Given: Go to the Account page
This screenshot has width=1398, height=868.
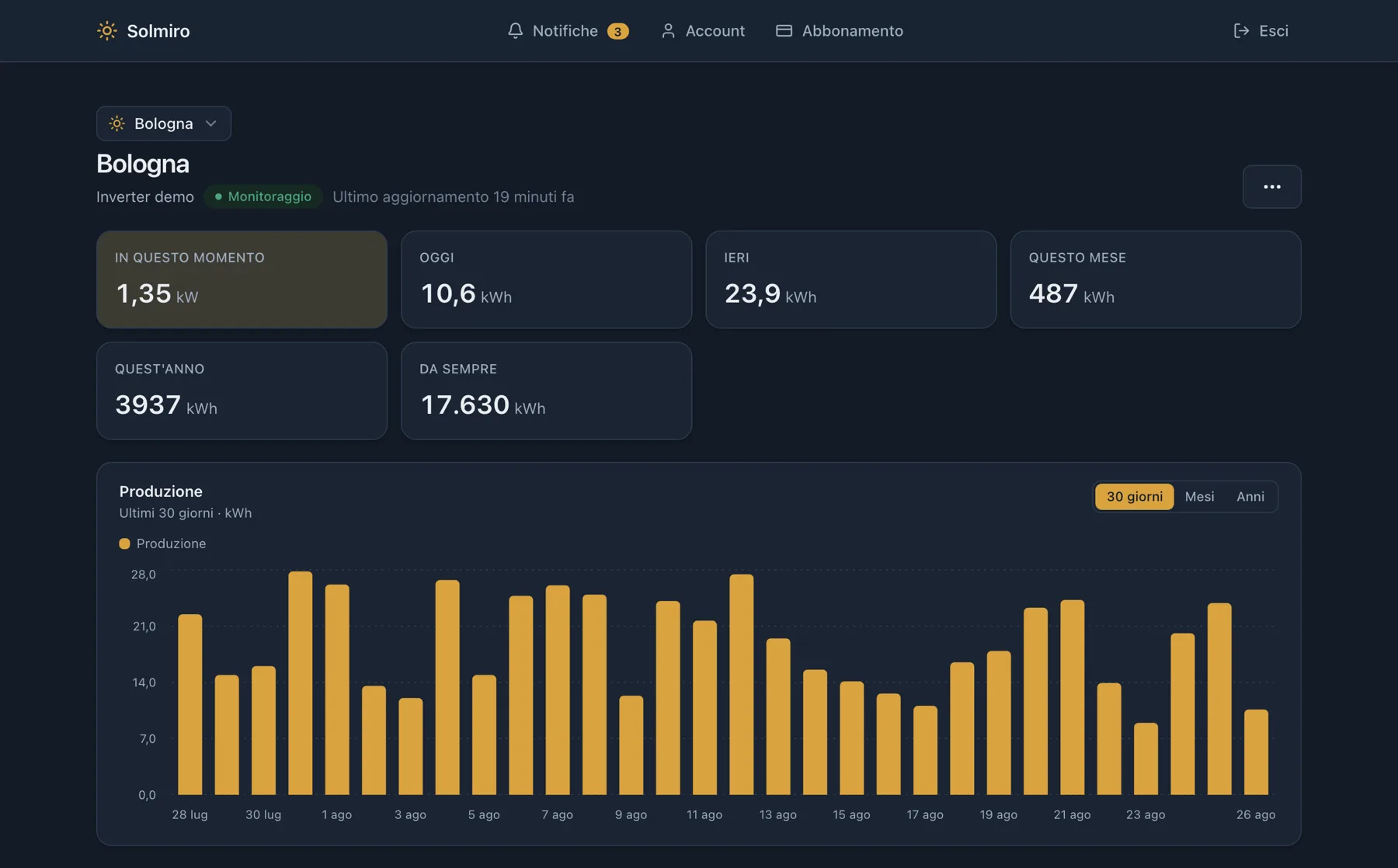Looking at the screenshot, I should point(702,30).
